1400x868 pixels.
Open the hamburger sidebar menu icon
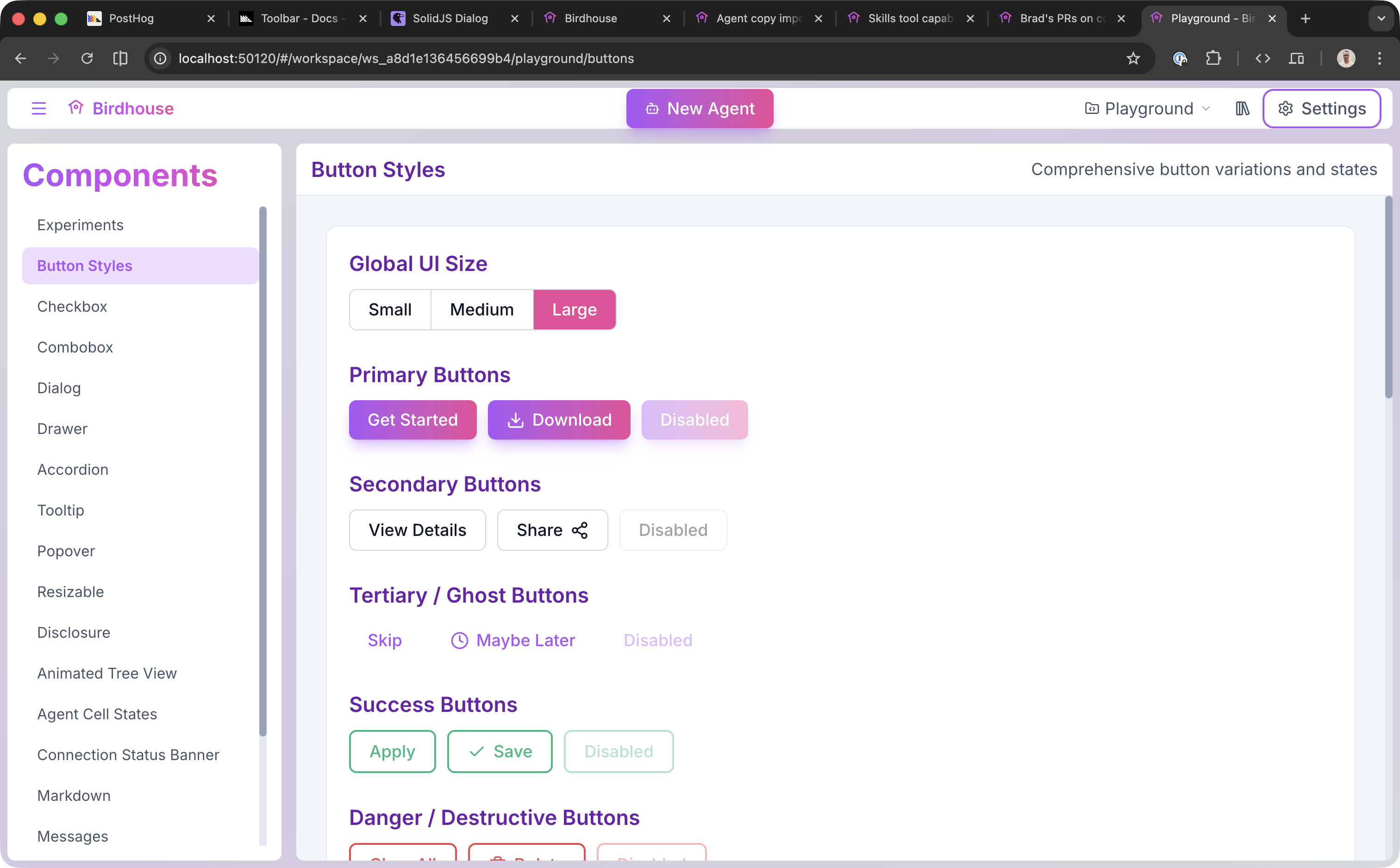coord(38,108)
